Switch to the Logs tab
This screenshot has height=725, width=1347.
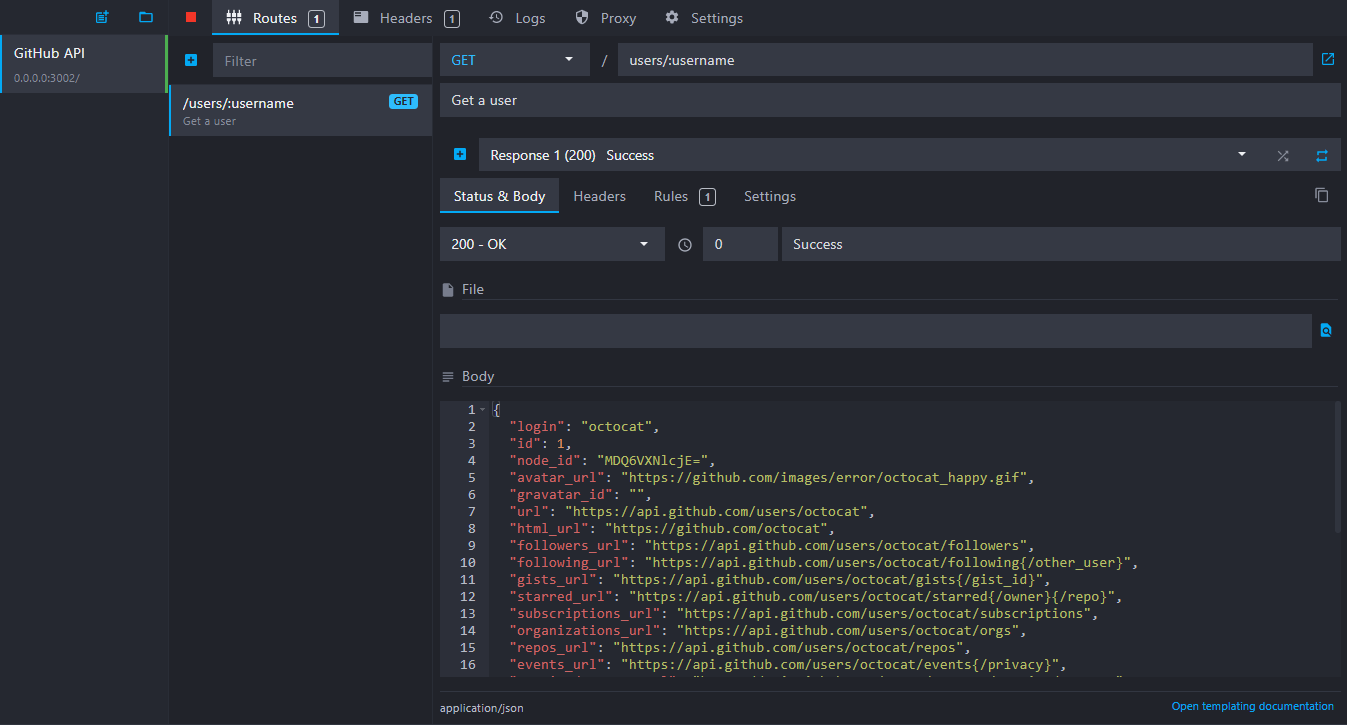[517, 18]
